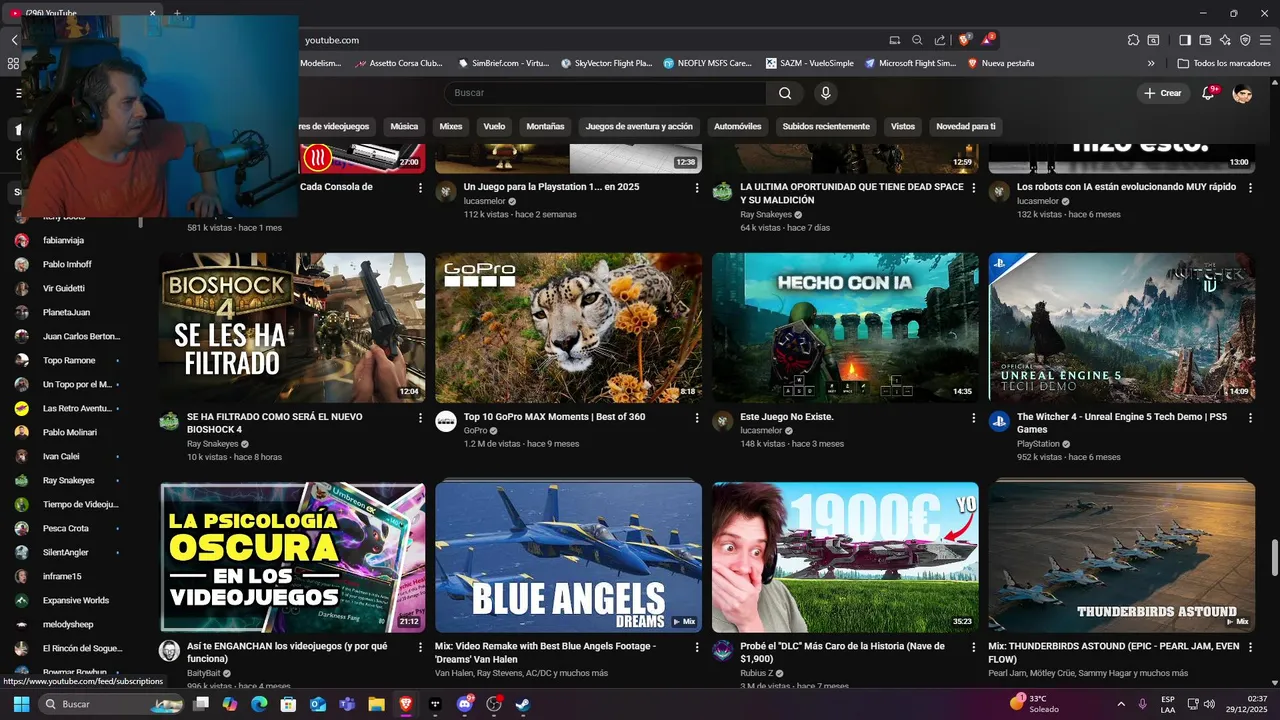The width and height of the screenshot is (1280, 720).
Task: Open the Bioshock 4 filtrado thumbnail
Action: pyautogui.click(x=292, y=328)
